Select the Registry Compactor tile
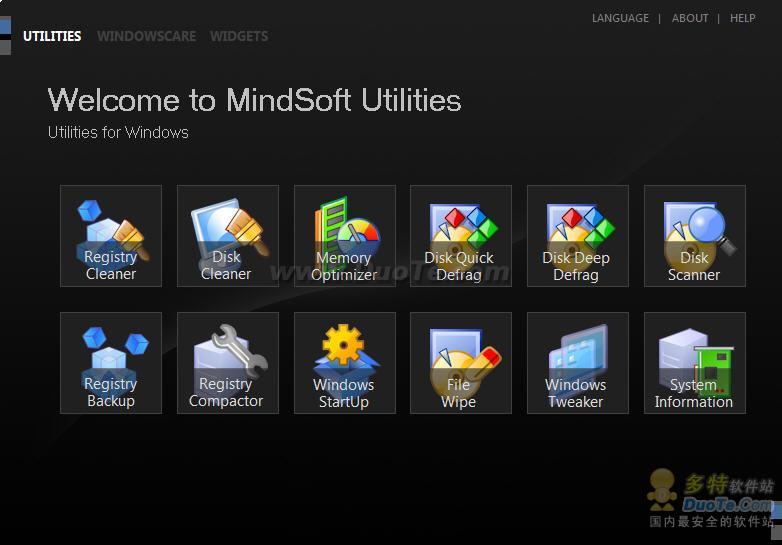 228,363
